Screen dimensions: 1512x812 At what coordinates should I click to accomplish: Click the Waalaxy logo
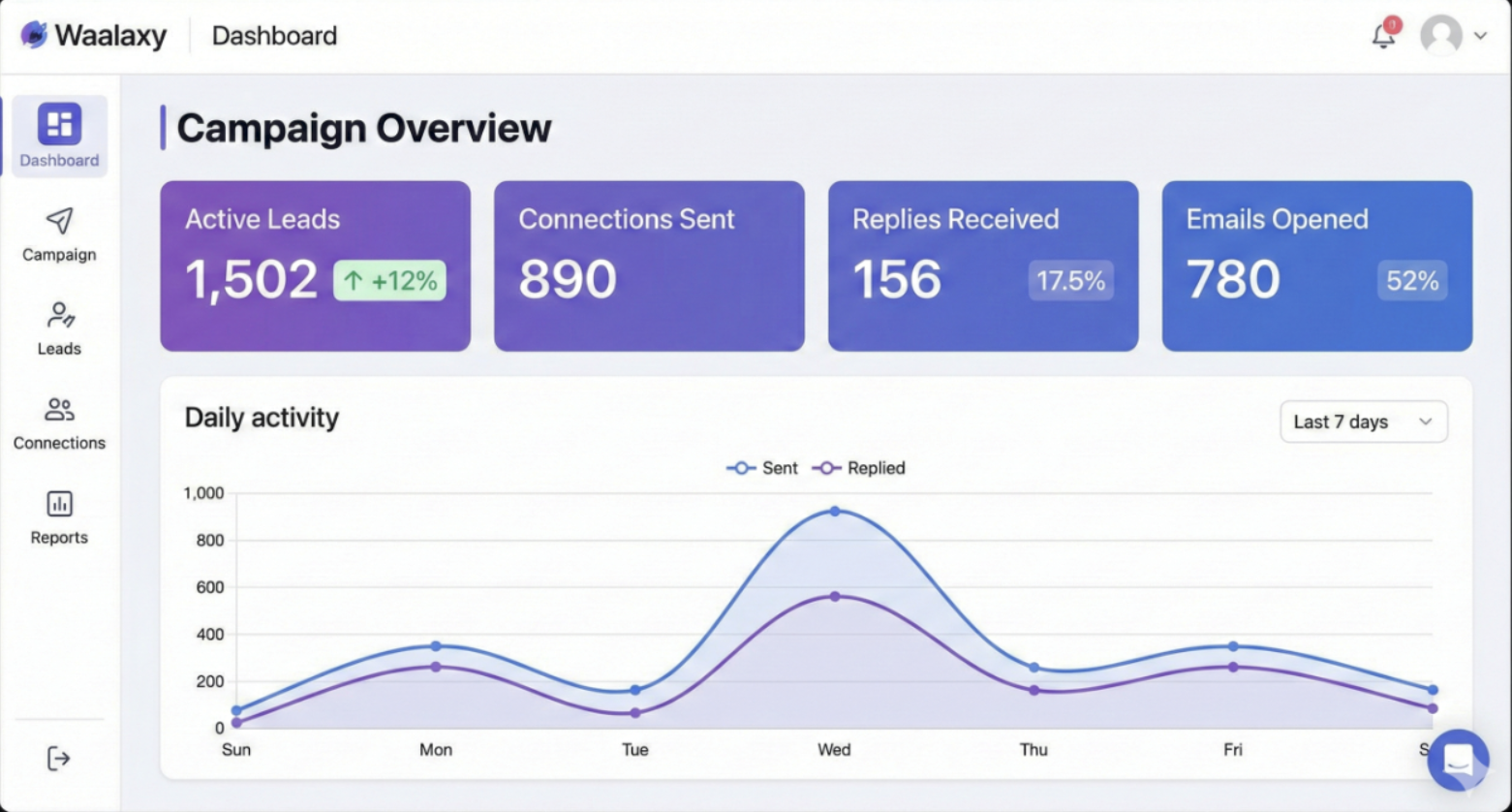[92, 35]
